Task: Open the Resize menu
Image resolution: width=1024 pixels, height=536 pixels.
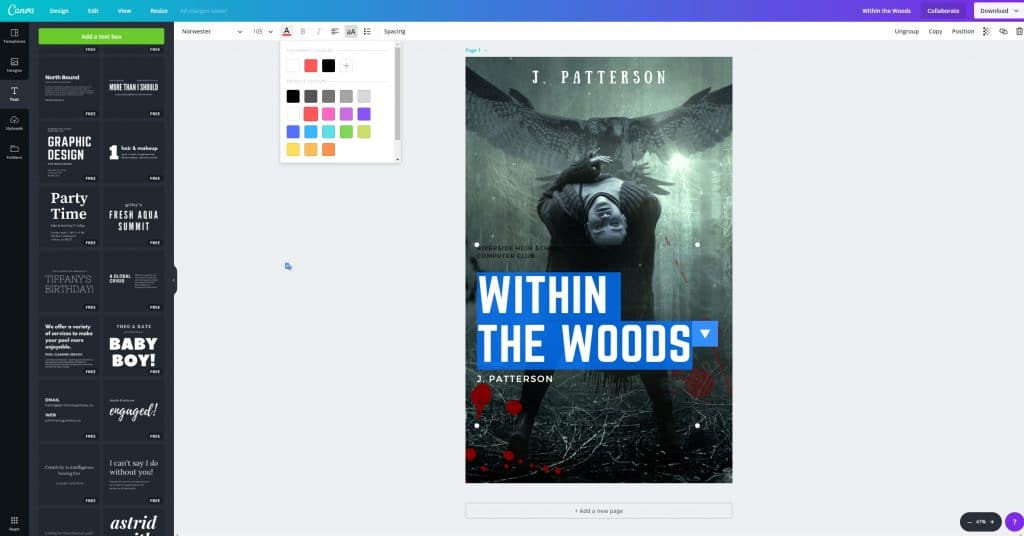Action: 159,10
